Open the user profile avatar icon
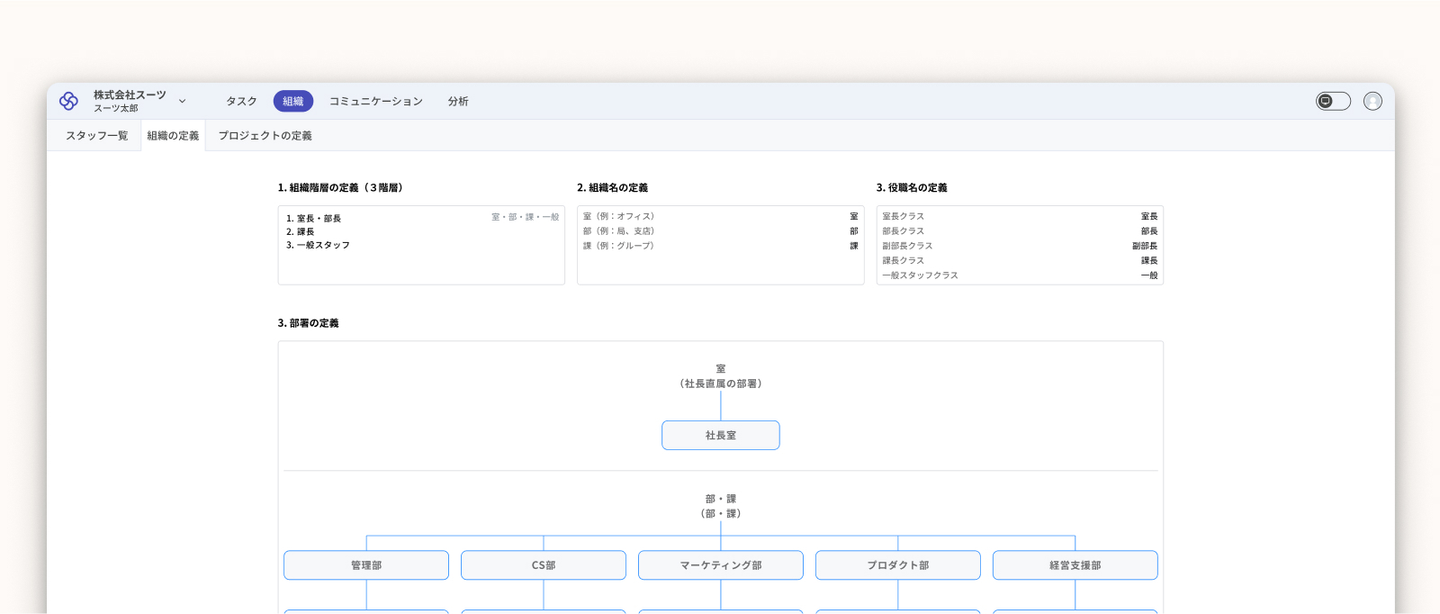 [x=1373, y=101]
